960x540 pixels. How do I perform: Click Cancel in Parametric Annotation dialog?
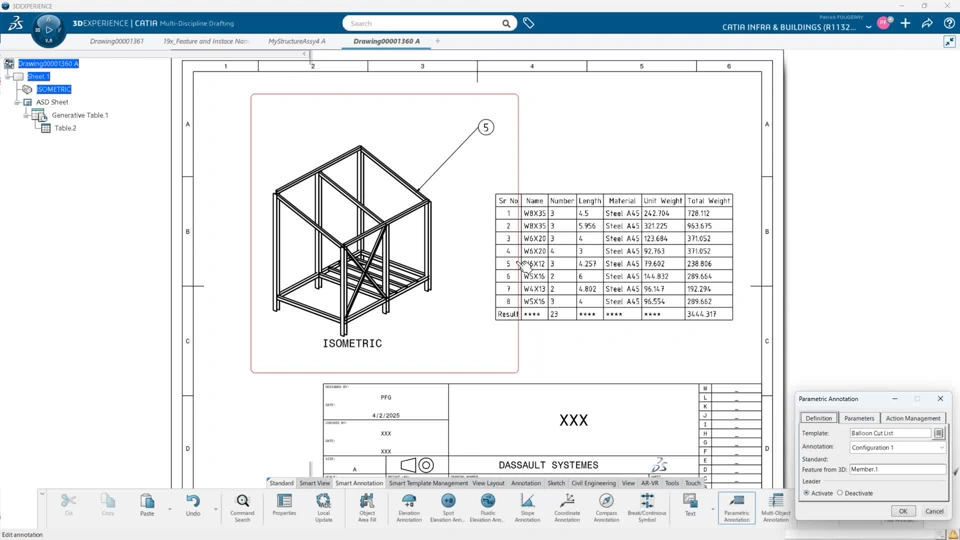point(934,511)
